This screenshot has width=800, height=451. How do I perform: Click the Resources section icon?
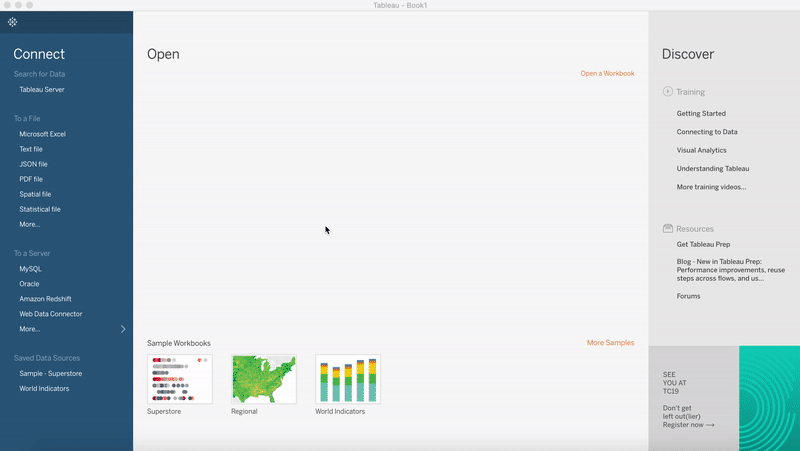click(x=667, y=229)
